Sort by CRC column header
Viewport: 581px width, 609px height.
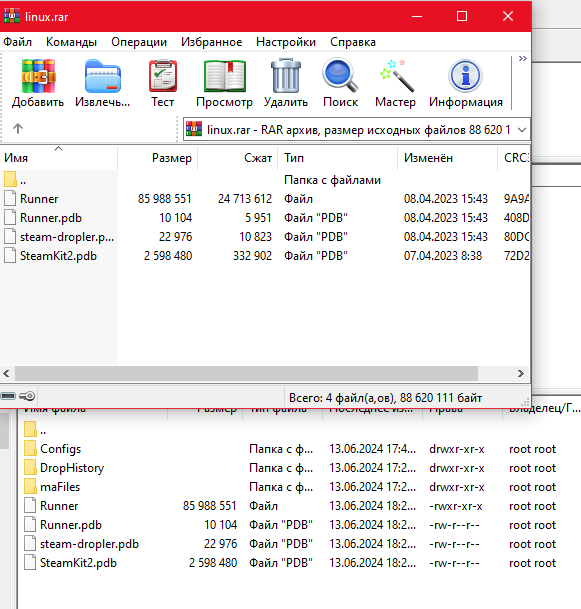pyautogui.click(x=513, y=158)
